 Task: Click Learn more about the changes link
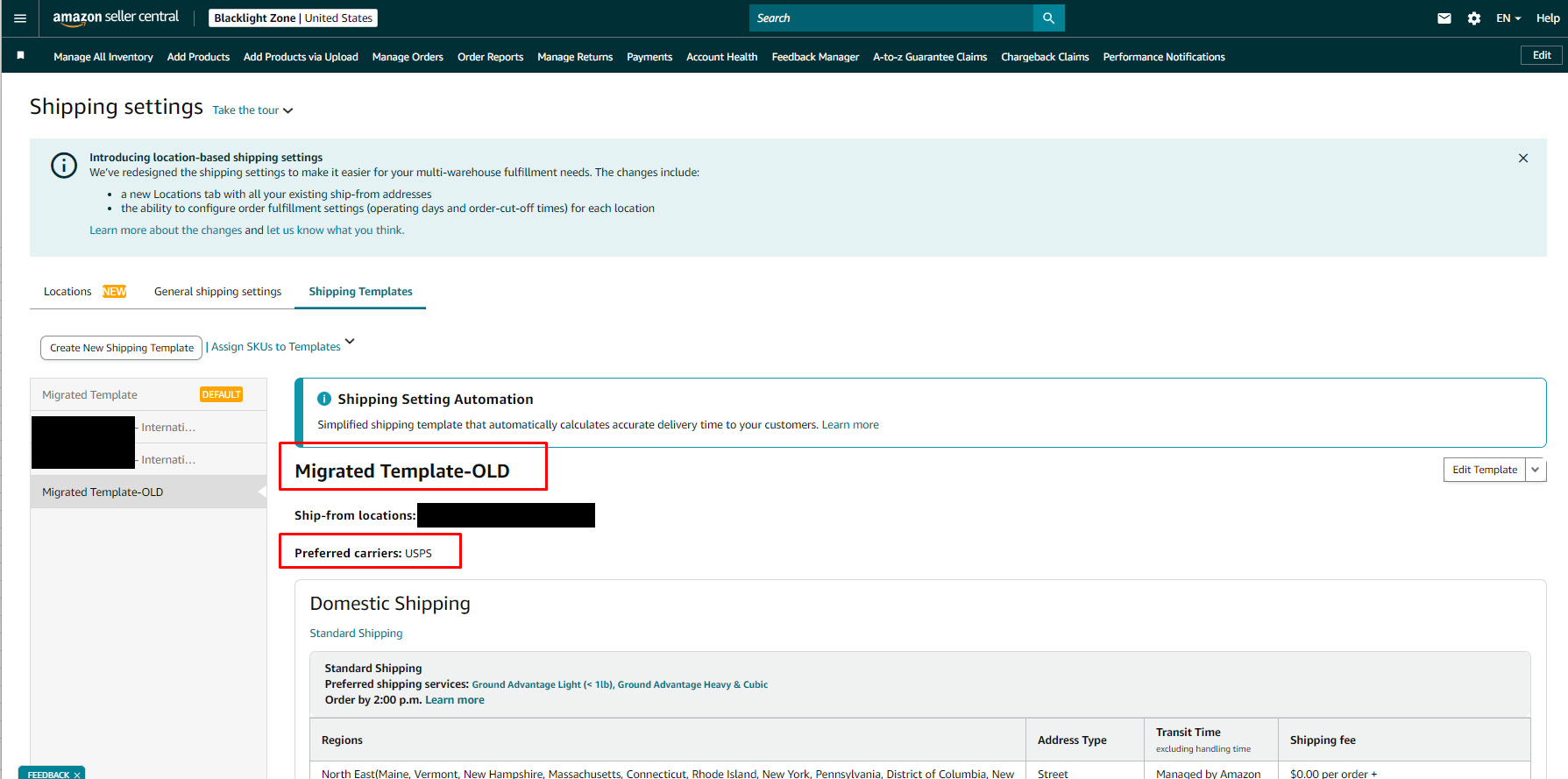coord(166,230)
